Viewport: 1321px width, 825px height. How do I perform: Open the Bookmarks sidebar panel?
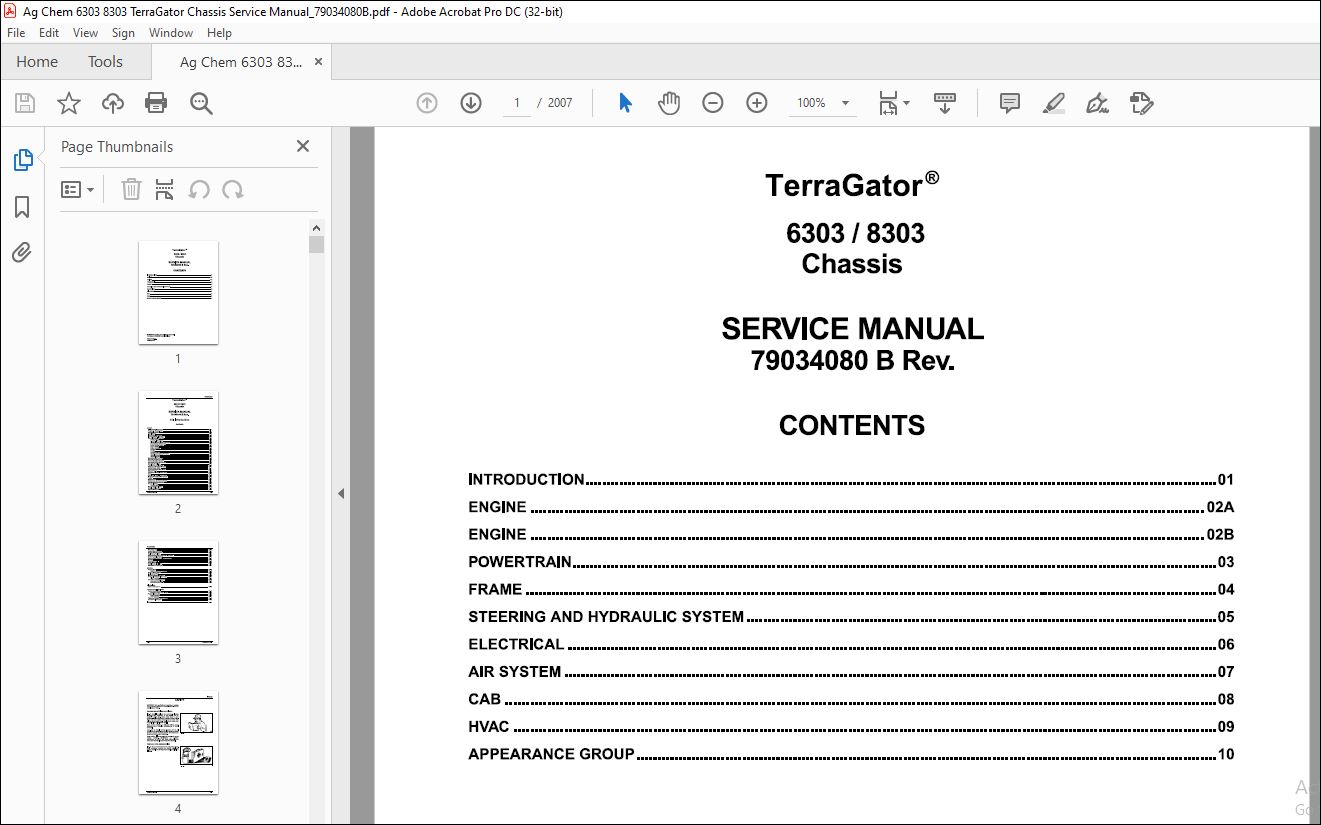[22, 207]
